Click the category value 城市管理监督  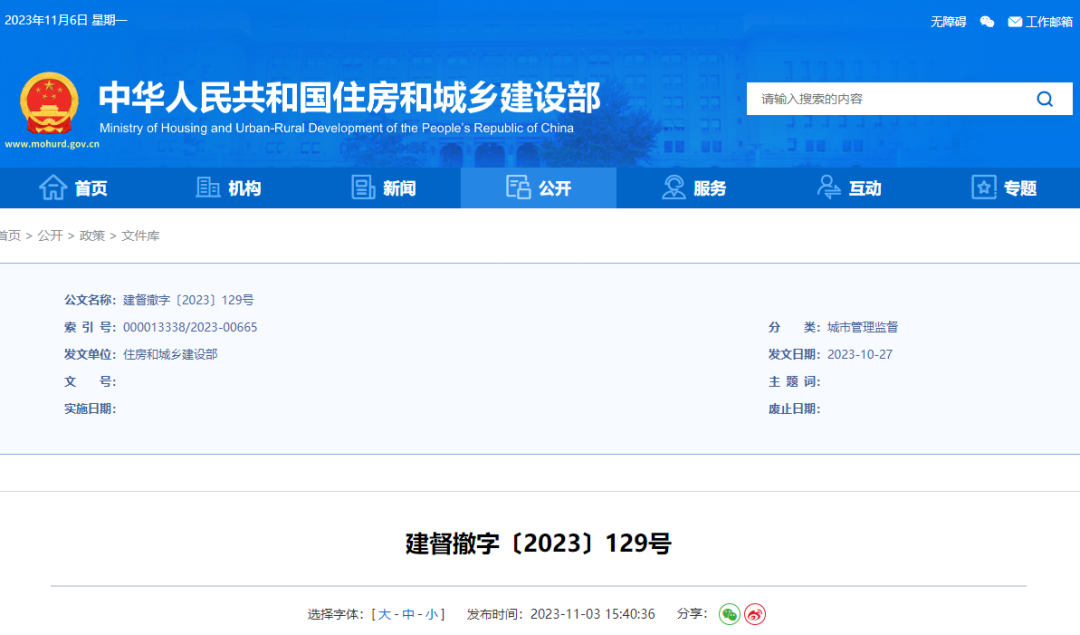(862, 327)
